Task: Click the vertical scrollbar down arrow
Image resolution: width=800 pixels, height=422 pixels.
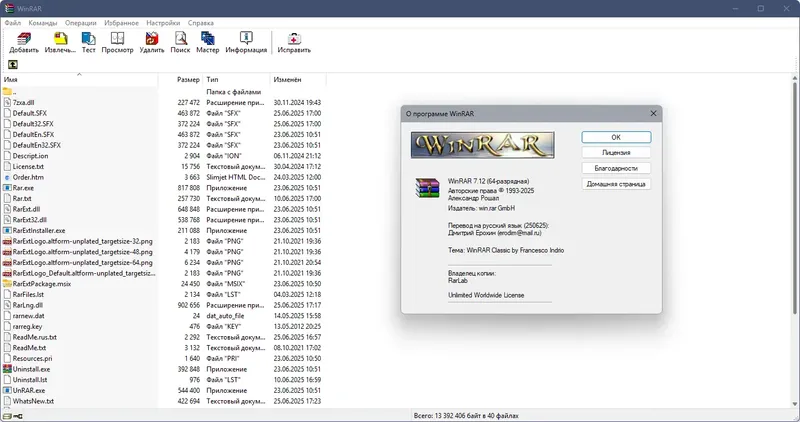Action: [x=795, y=404]
